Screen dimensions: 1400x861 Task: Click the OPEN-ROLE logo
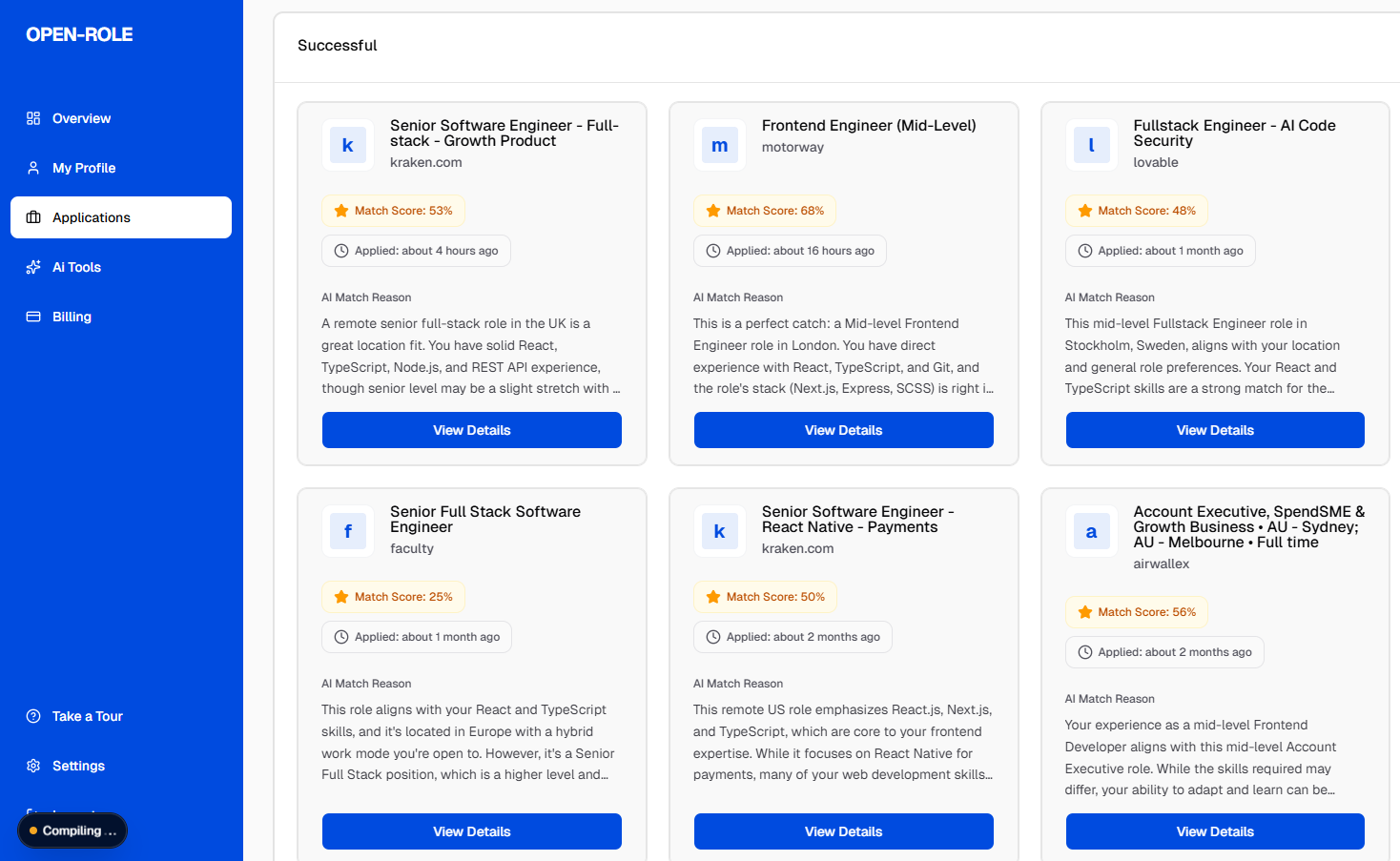click(x=79, y=34)
